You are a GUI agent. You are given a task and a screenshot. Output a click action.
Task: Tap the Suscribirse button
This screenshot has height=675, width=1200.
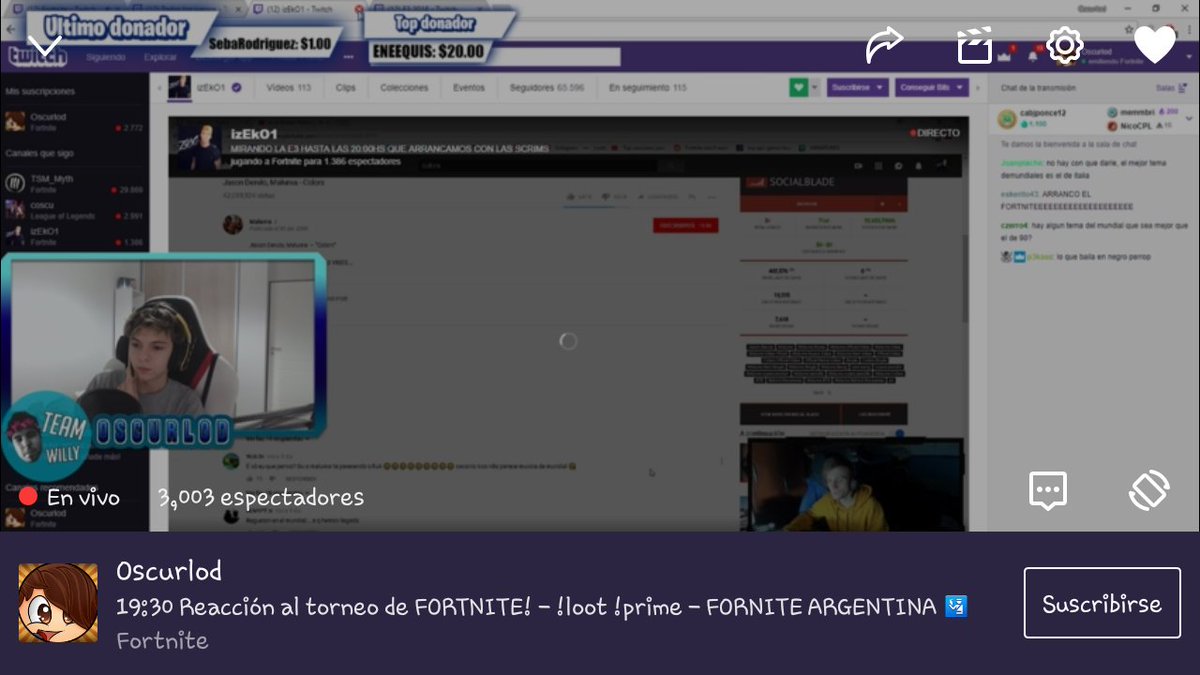(1102, 603)
